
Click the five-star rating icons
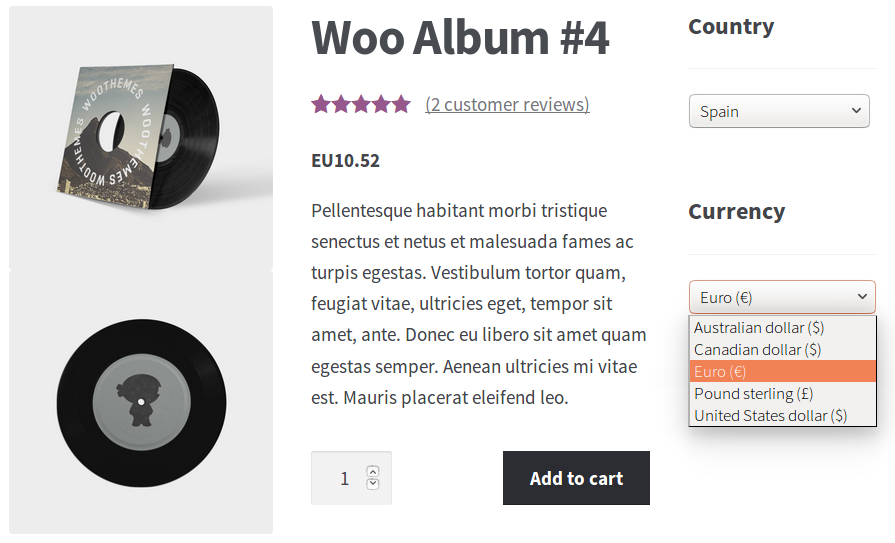360,104
